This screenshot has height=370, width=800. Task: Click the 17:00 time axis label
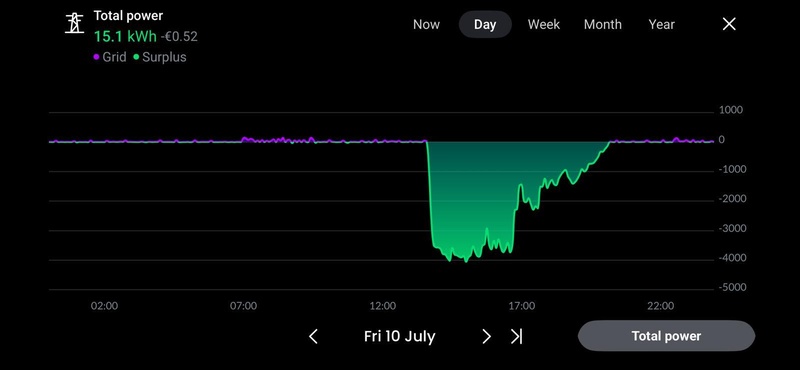tap(521, 306)
